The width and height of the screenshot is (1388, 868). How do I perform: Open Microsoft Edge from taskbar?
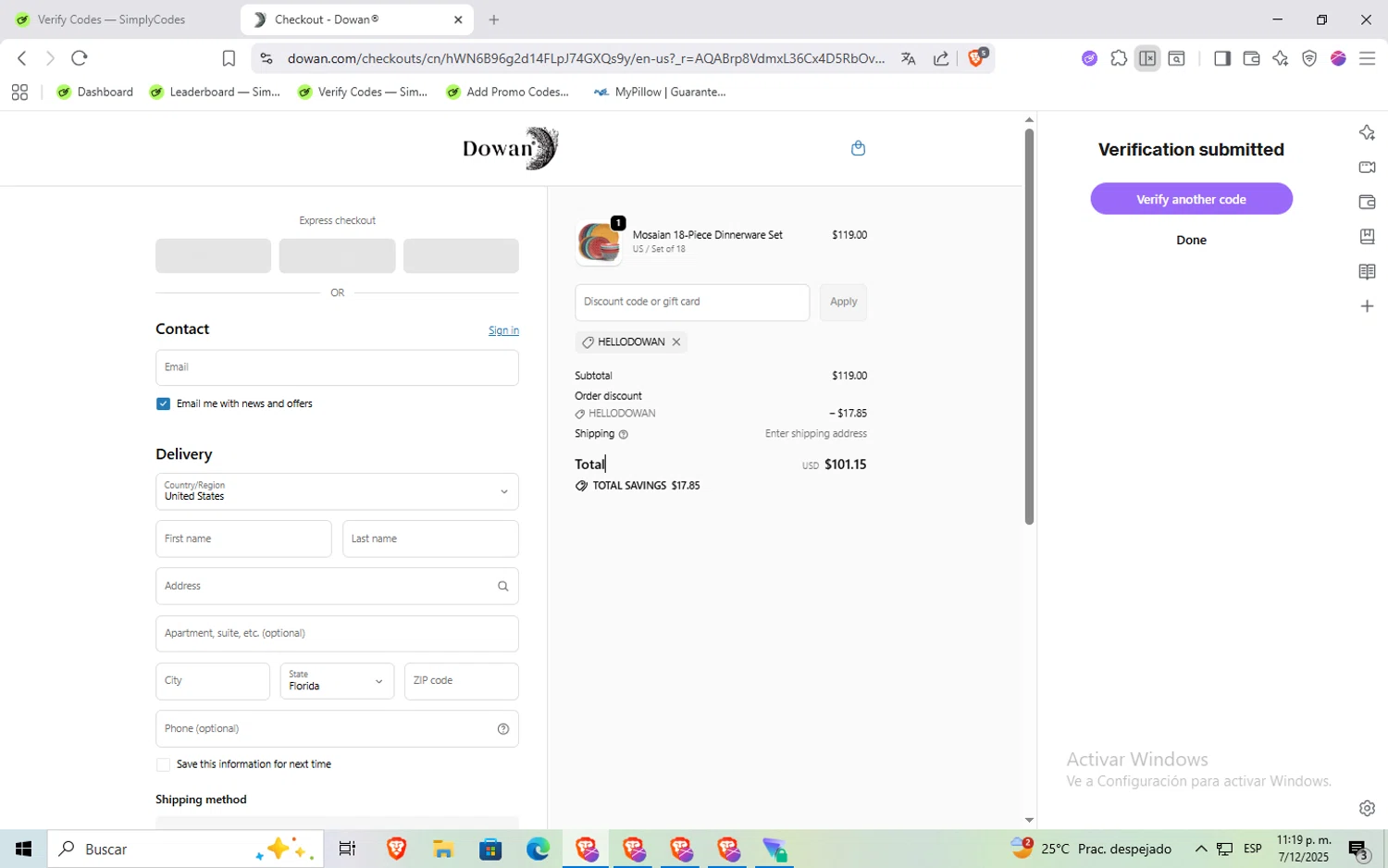[x=538, y=849]
